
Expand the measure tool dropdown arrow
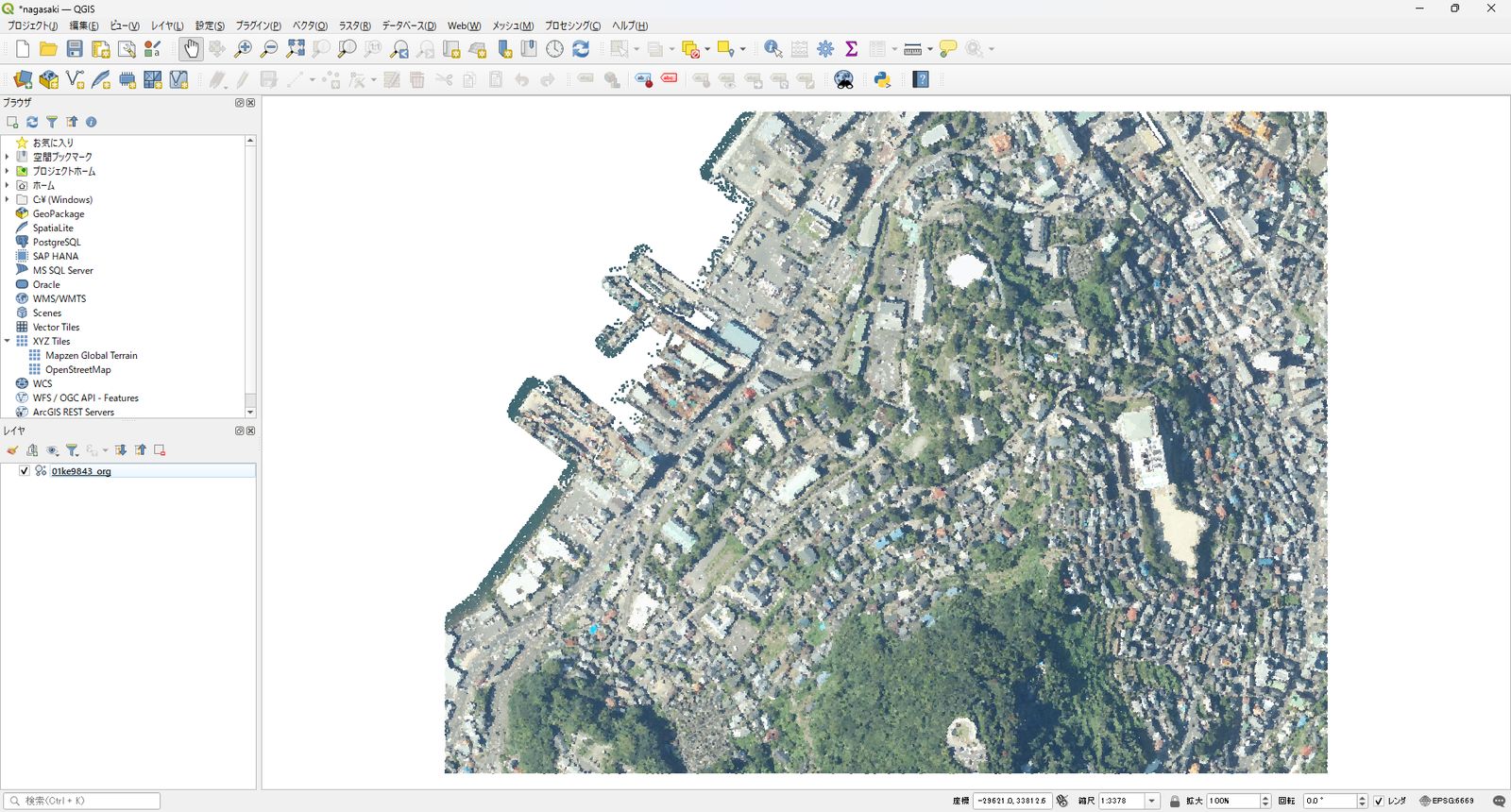click(930, 49)
